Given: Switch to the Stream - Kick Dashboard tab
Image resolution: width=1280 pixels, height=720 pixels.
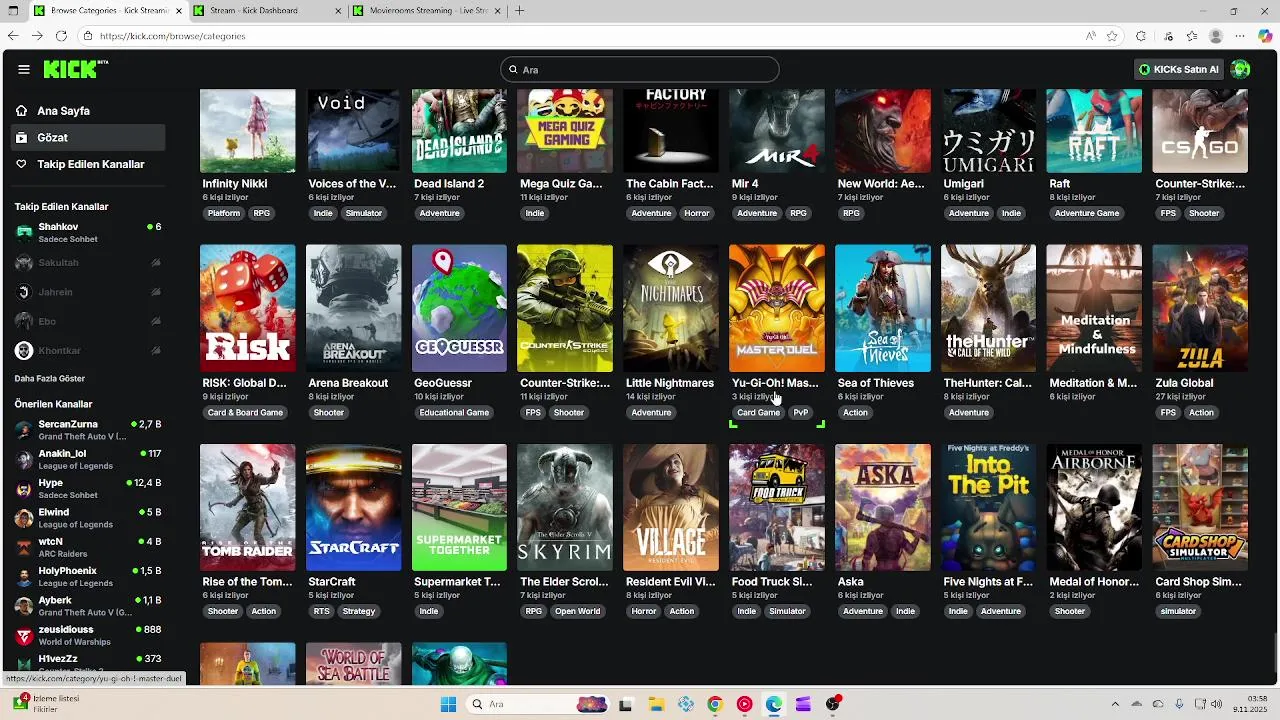Looking at the screenshot, I should [265, 11].
